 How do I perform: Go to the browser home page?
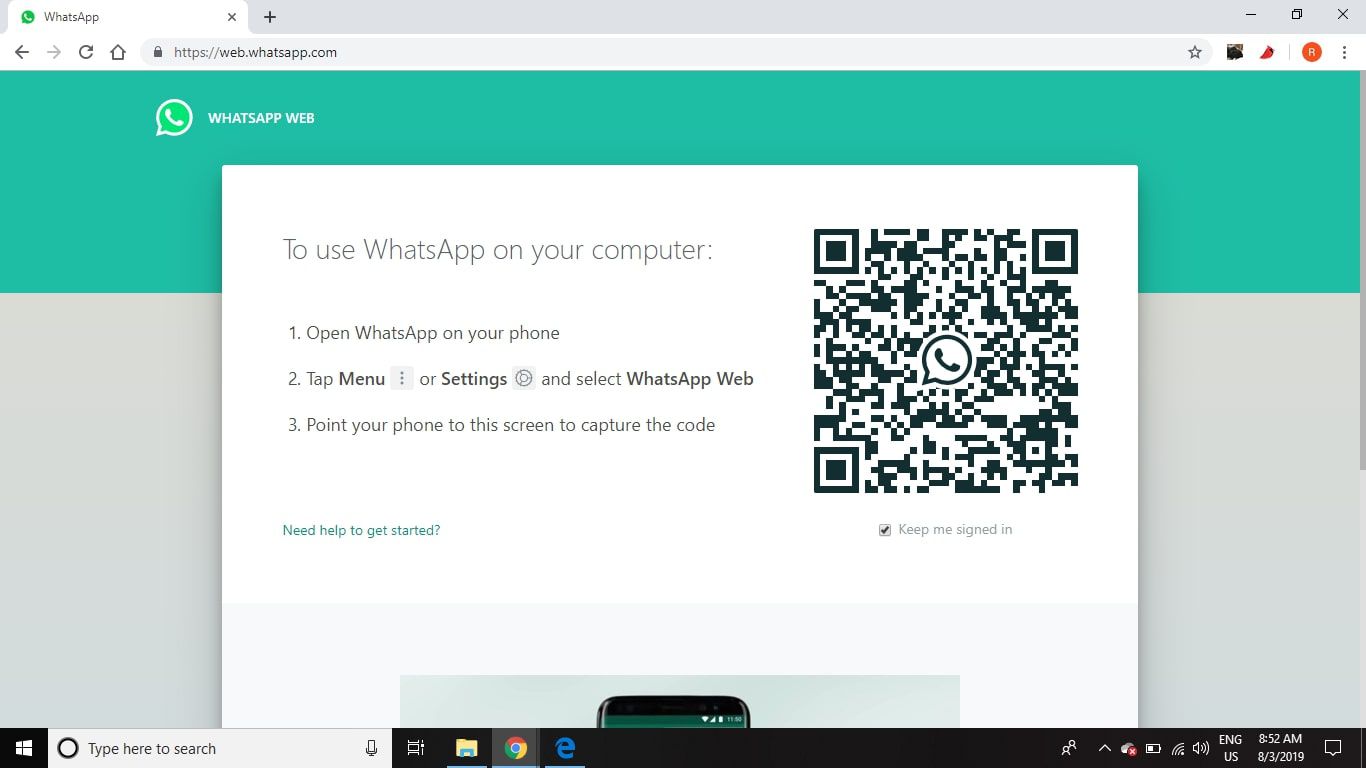click(118, 52)
